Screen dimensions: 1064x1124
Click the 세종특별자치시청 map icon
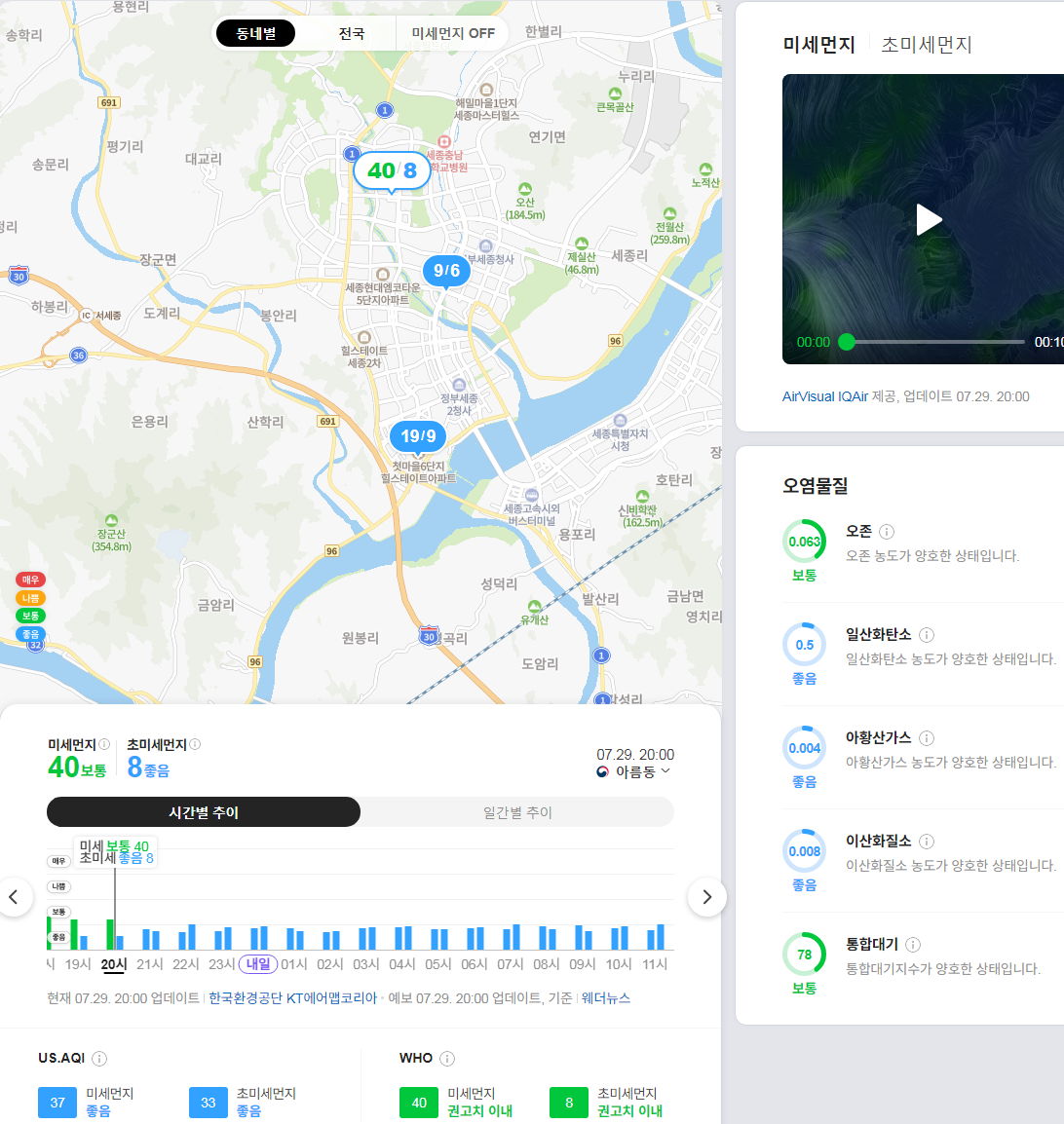pyautogui.click(x=621, y=420)
